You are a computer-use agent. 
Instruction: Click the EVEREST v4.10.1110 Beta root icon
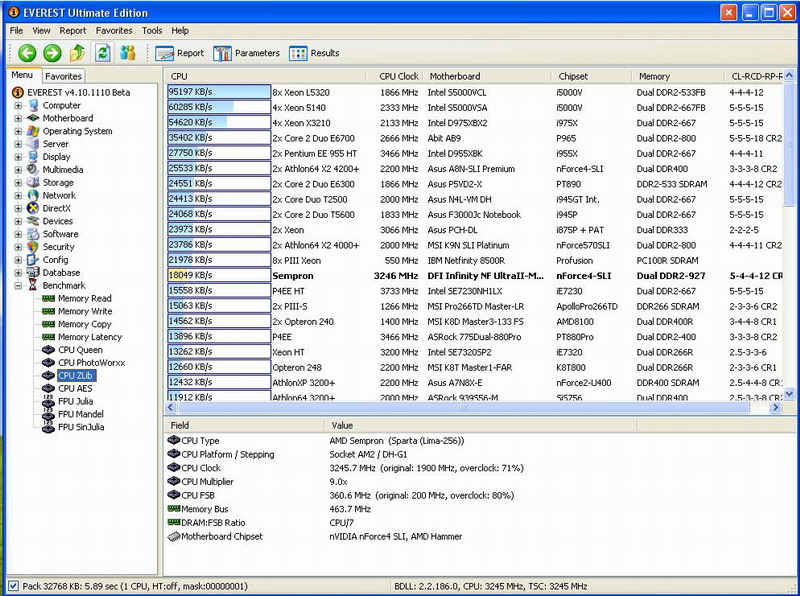pos(18,92)
